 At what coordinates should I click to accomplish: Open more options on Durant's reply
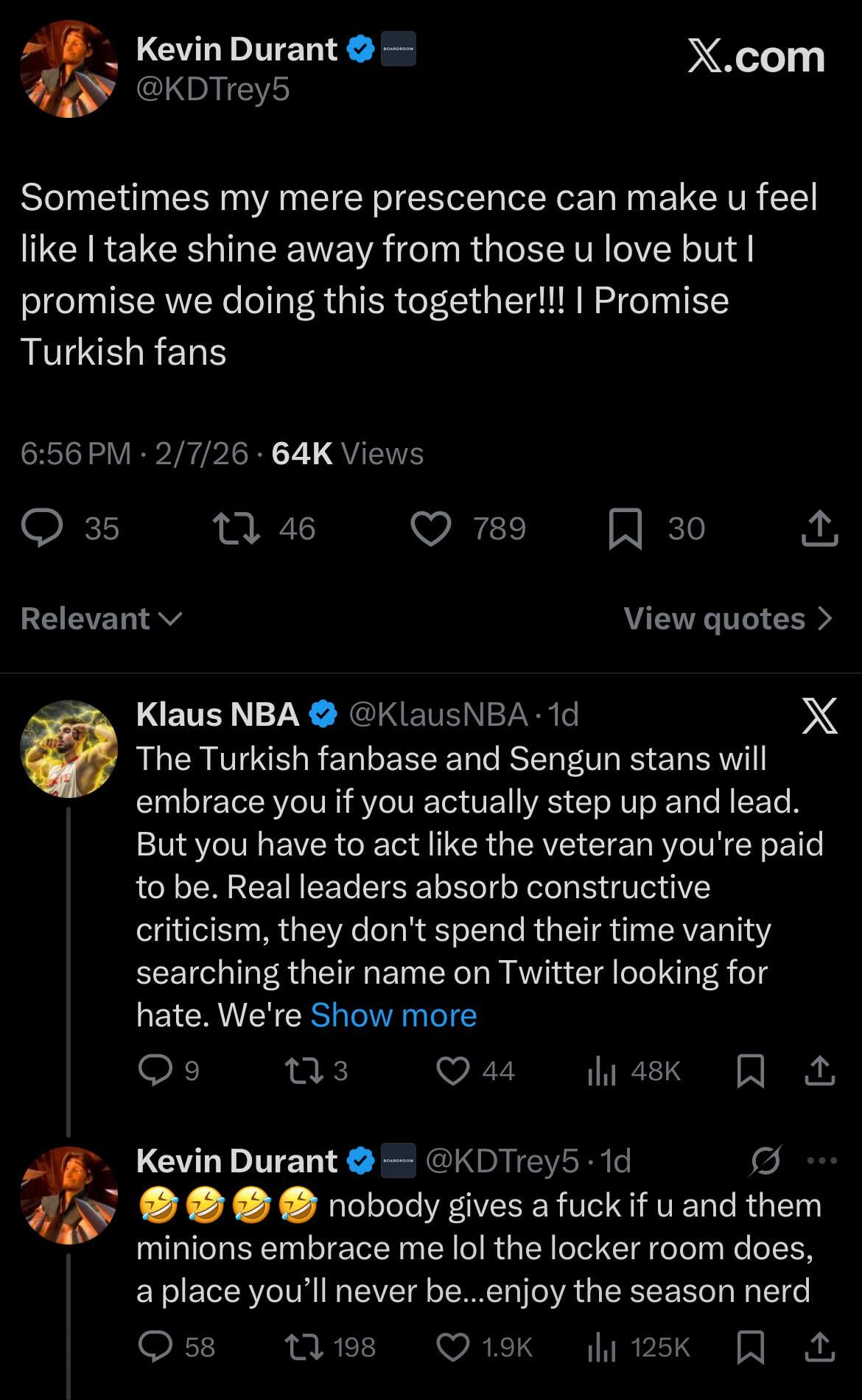coord(822,1161)
